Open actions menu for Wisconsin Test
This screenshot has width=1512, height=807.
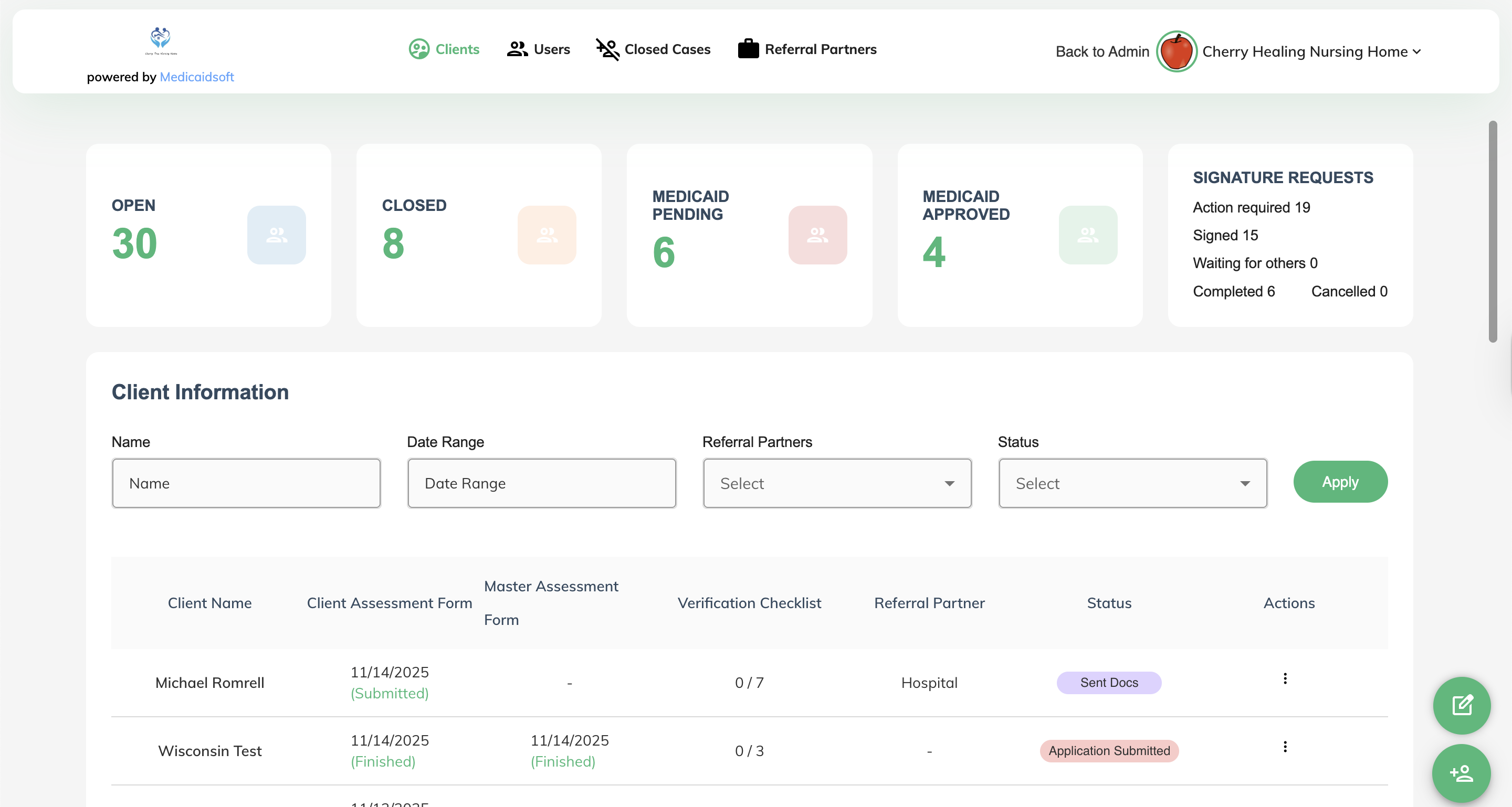1285,747
